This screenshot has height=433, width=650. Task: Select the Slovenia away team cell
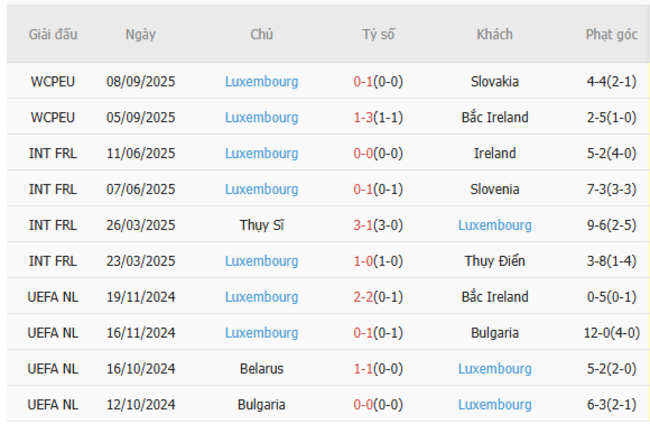(x=495, y=189)
